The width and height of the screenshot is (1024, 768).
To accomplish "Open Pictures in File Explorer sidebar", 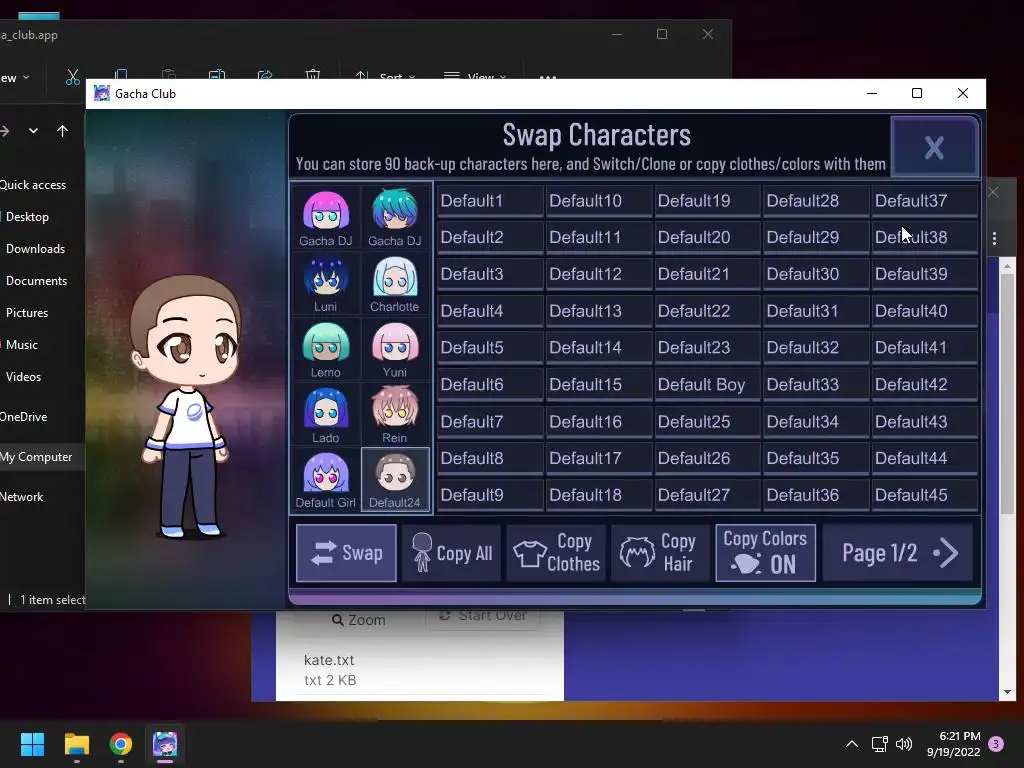I will 27,313.
